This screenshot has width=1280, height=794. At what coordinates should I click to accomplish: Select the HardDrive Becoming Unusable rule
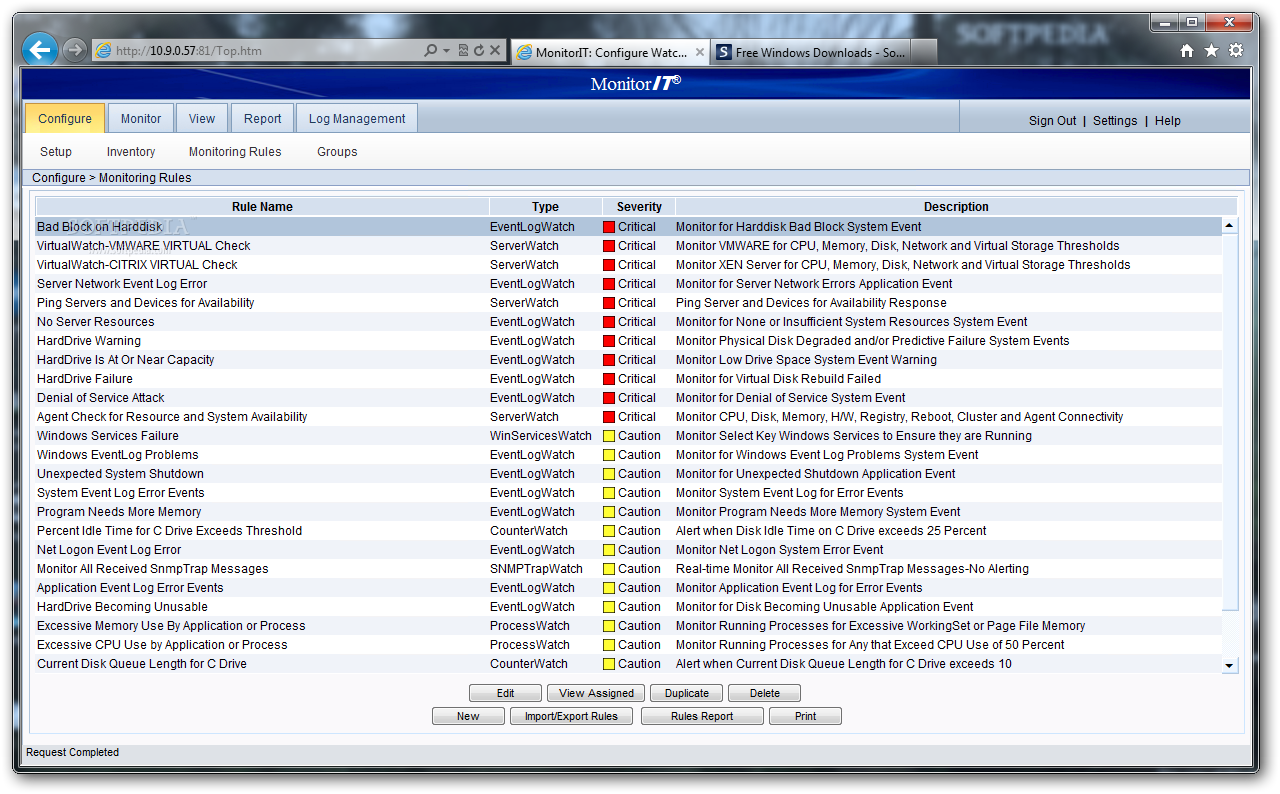[x=628, y=607]
